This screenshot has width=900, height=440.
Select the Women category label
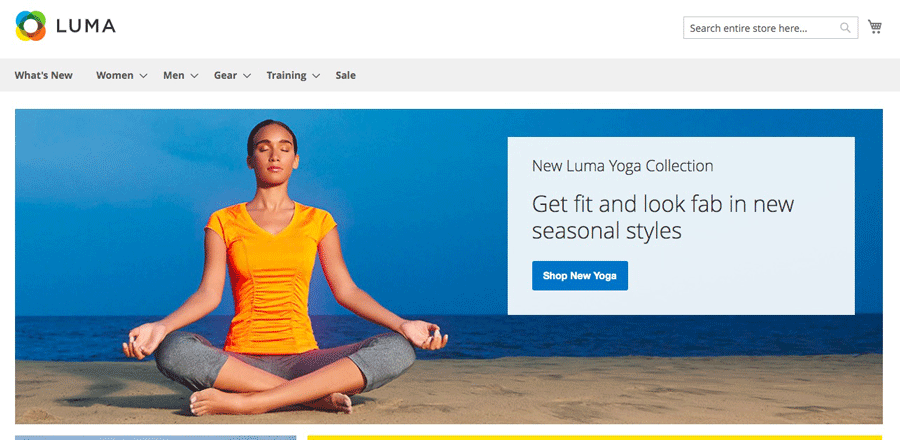point(114,75)
